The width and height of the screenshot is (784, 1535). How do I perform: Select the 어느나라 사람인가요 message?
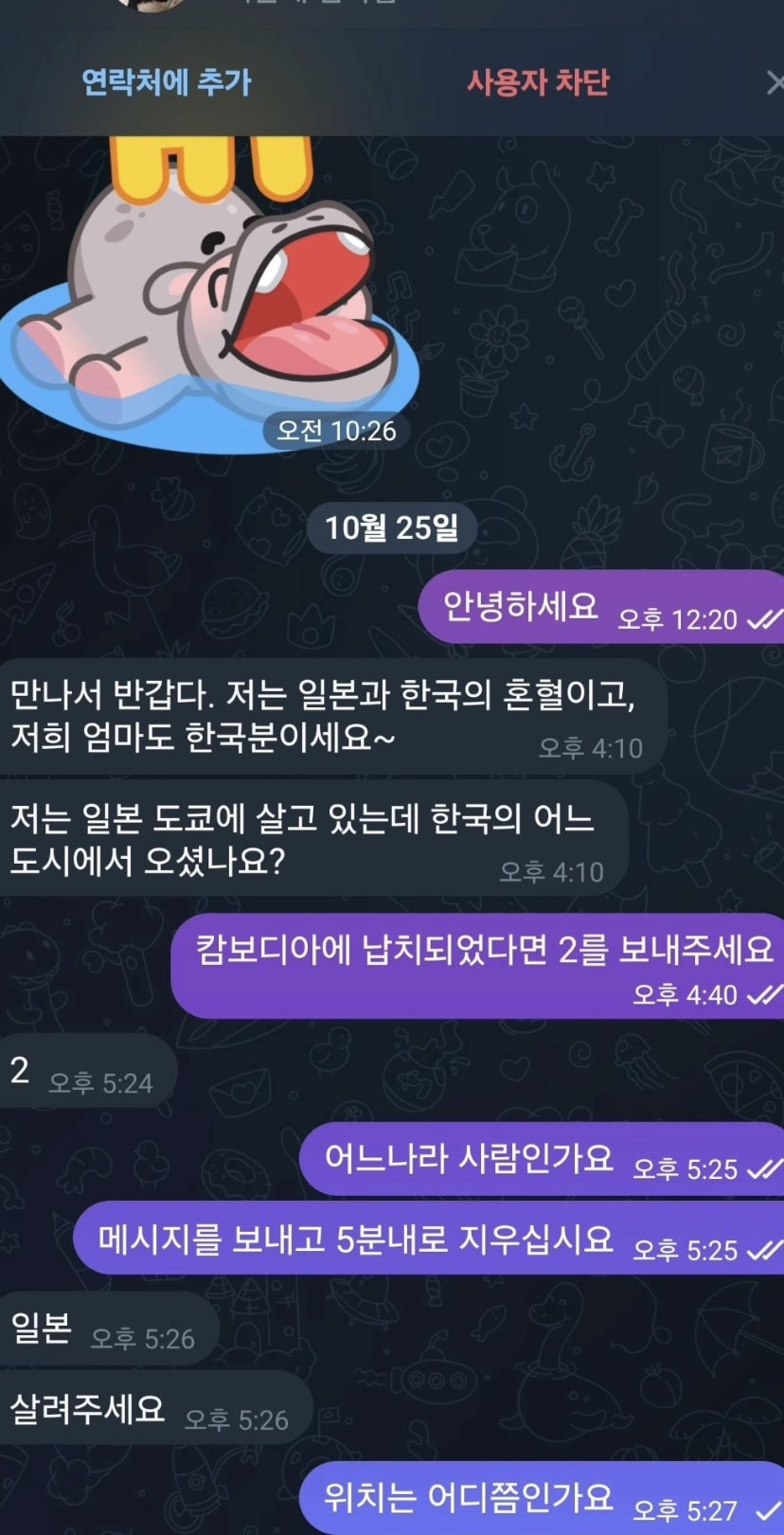(x=542, y=1158)
